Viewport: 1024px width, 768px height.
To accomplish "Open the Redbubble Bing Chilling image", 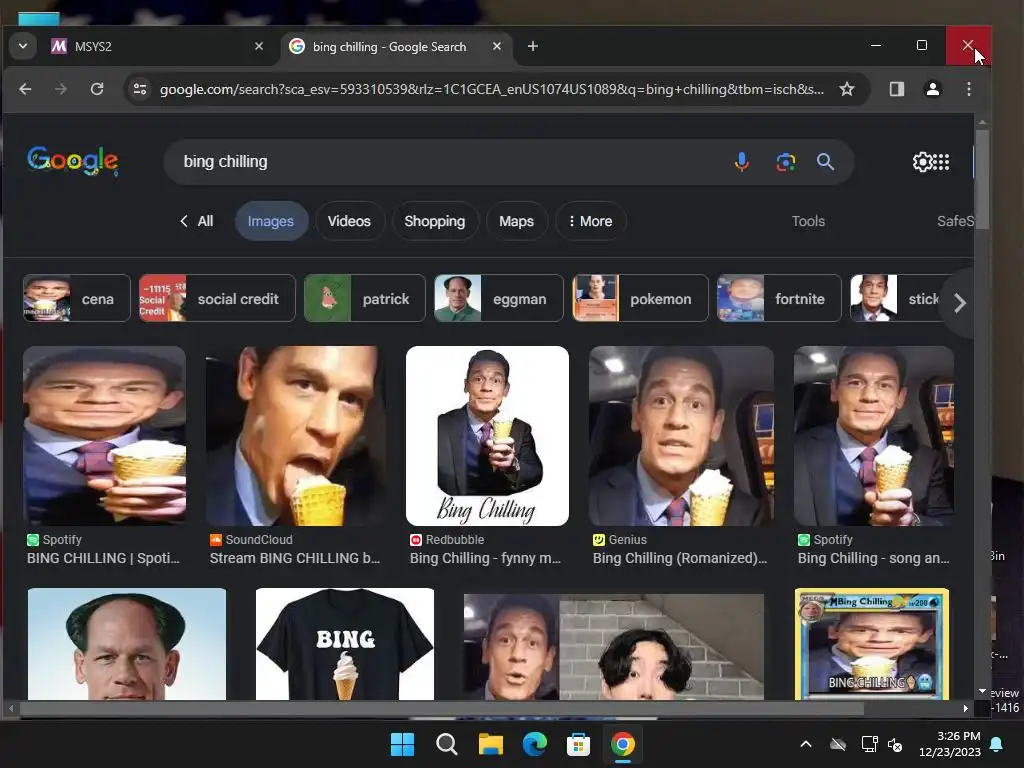I will pos(487,436).
